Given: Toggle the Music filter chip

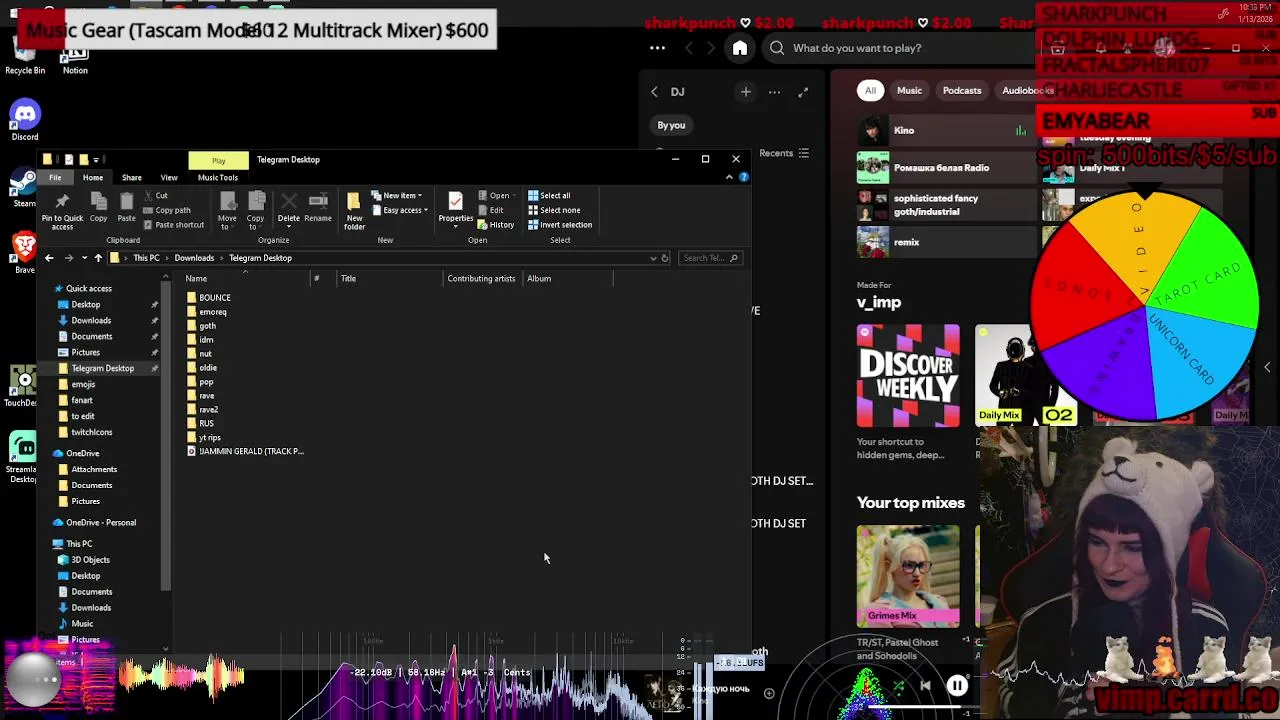Looking at the screenshot, I should click(909, 90).
